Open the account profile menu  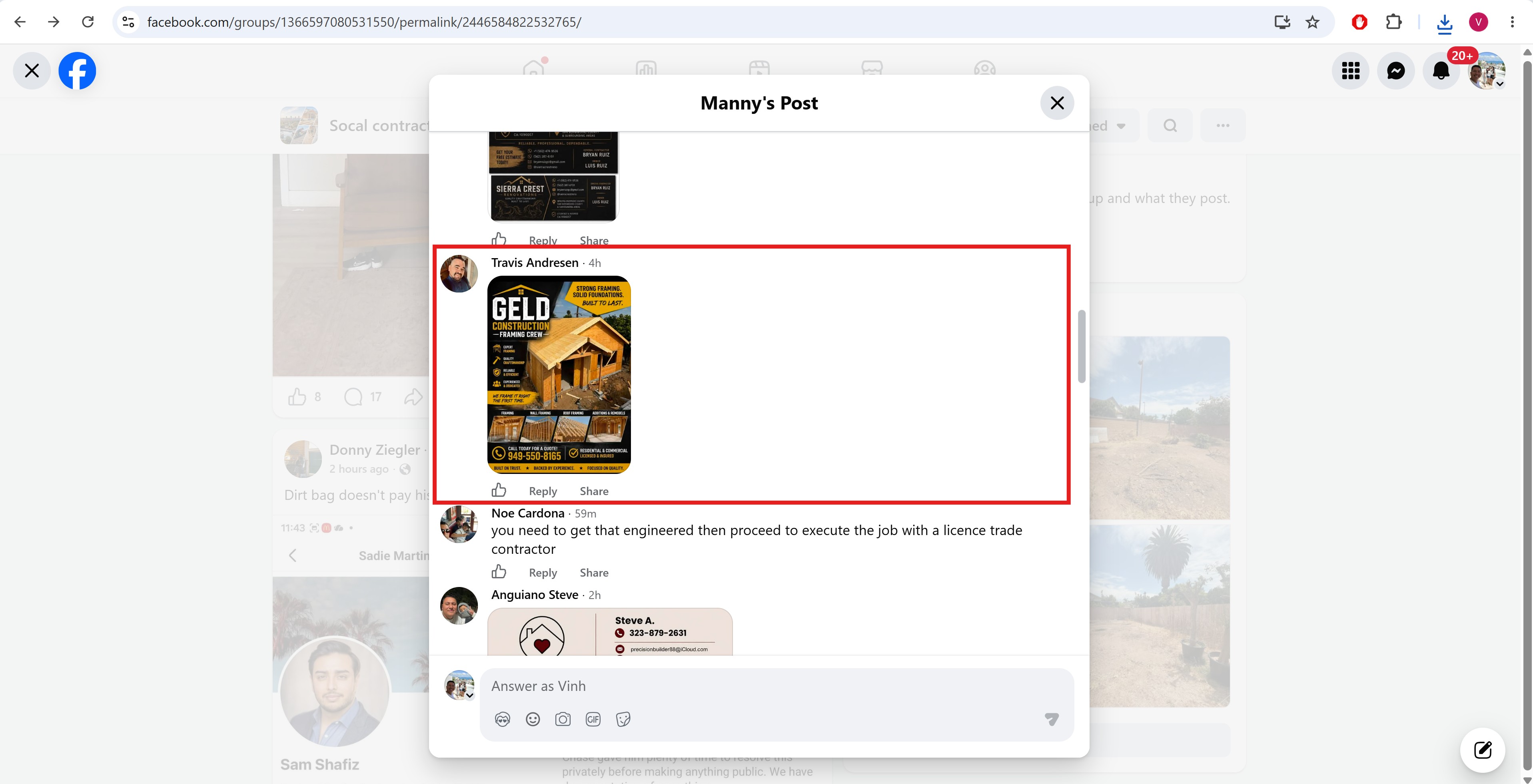pos(1487,71)
